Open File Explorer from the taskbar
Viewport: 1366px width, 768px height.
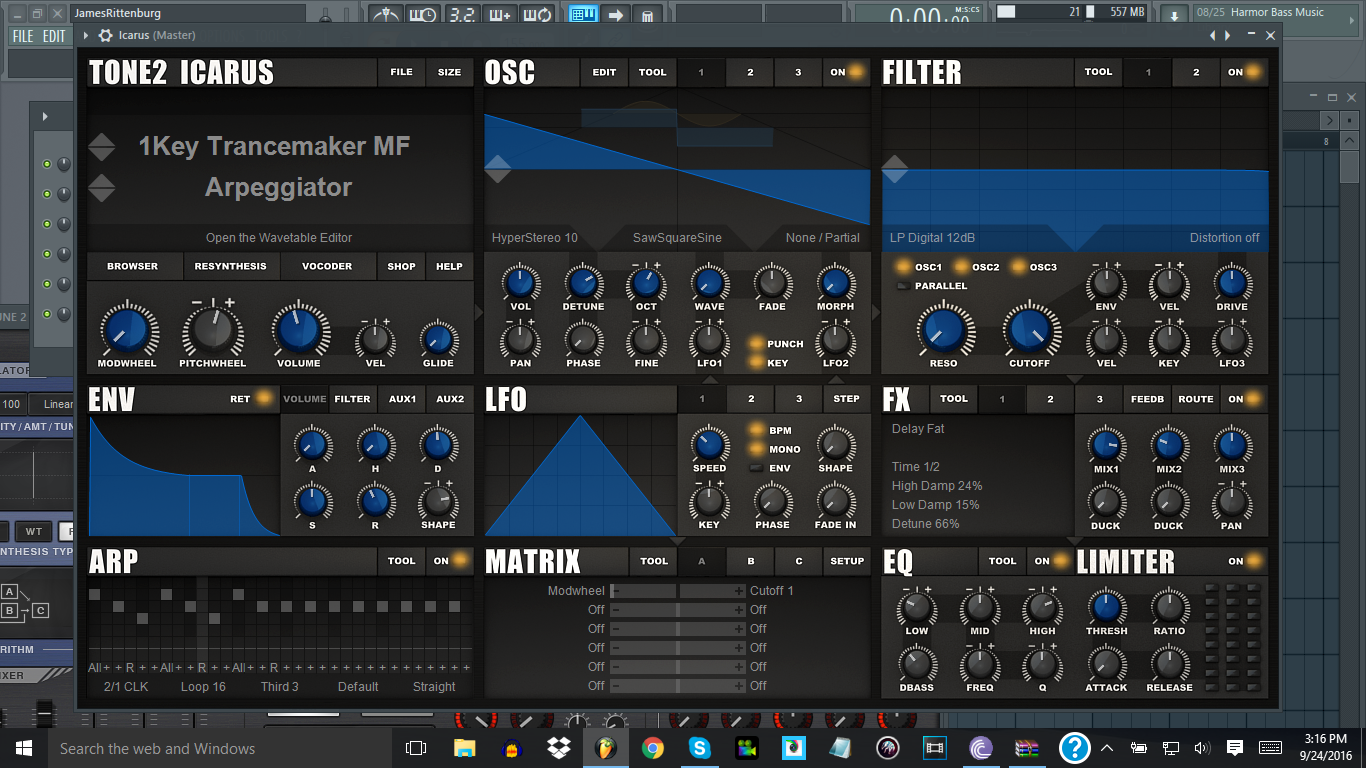point(464,748)
